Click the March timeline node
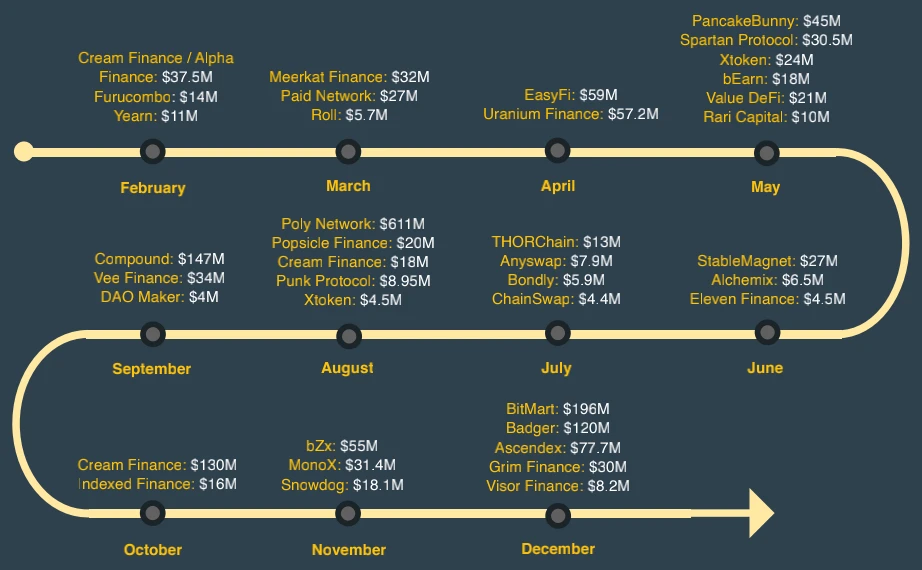 click(348, 152)
